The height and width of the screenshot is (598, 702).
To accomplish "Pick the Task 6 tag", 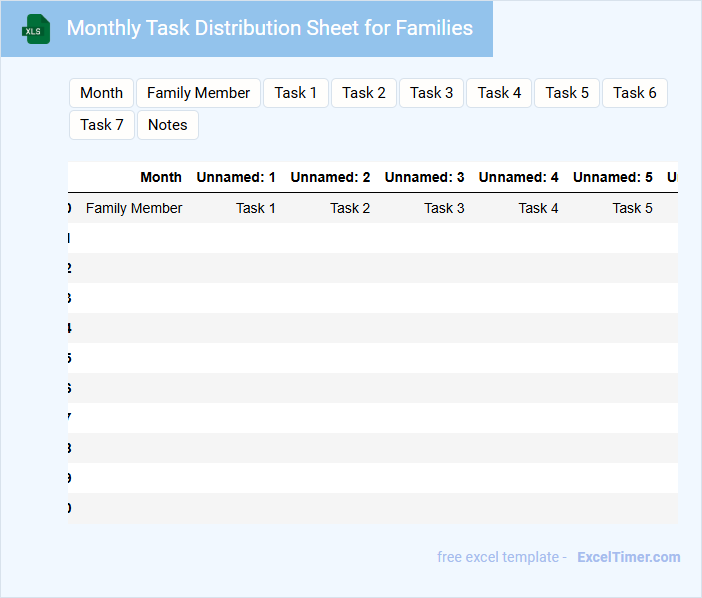I will [x=634, y=93].
